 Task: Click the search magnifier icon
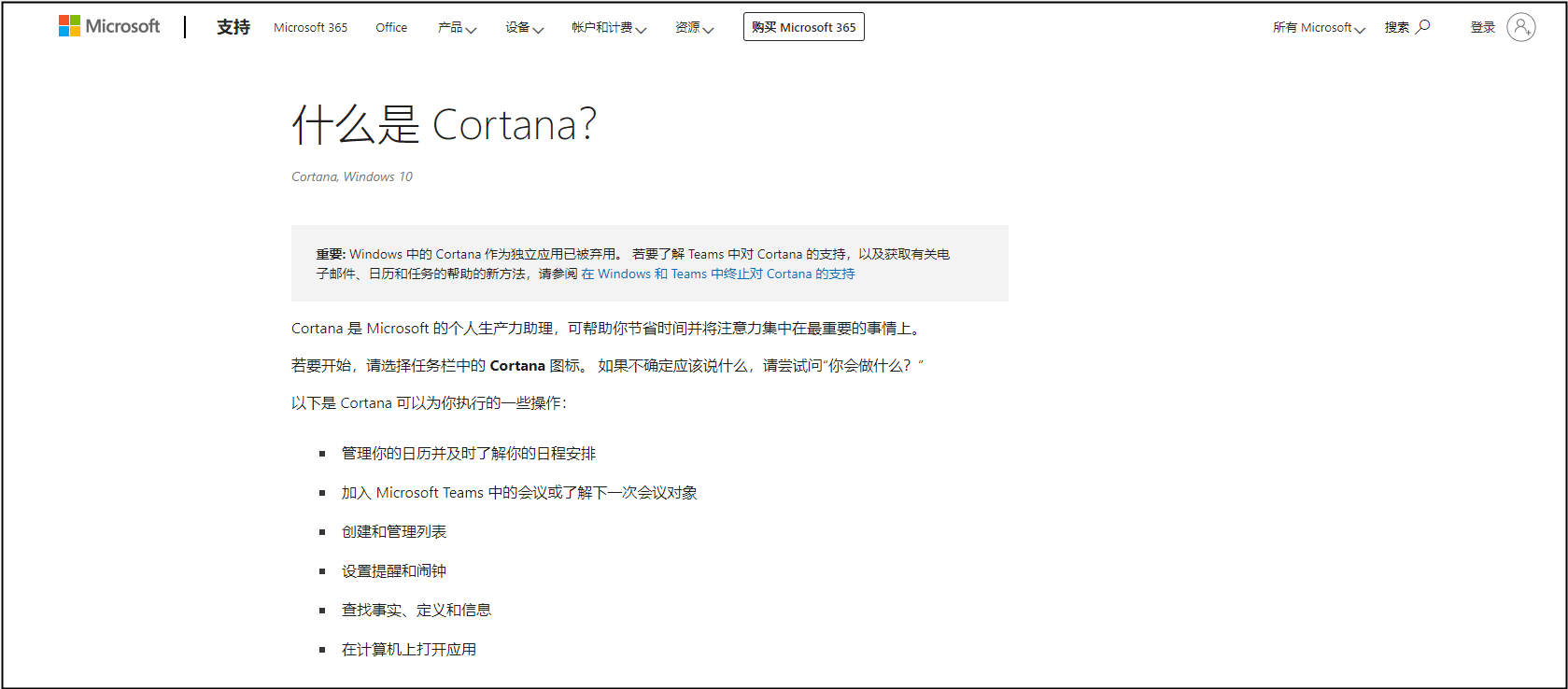tap(1423, 27)
